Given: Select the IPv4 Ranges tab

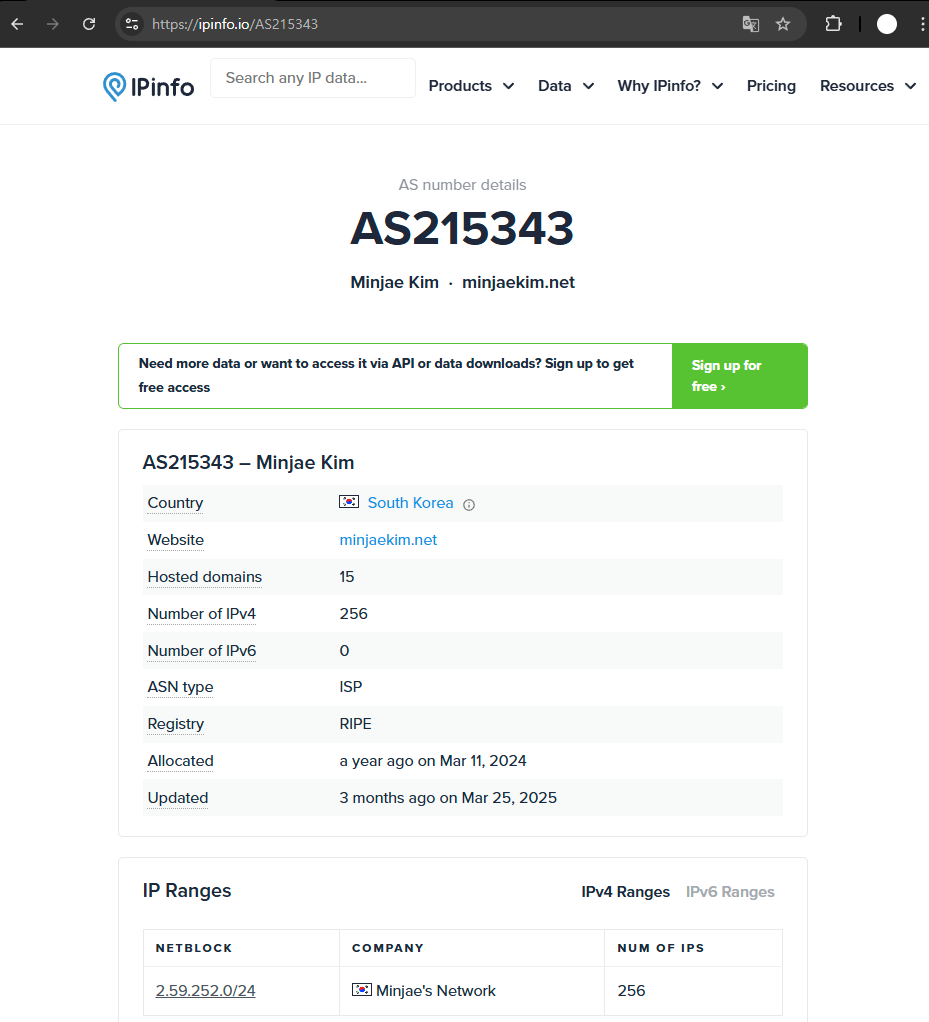Looking at the screenshot, I should click(625, 892).
